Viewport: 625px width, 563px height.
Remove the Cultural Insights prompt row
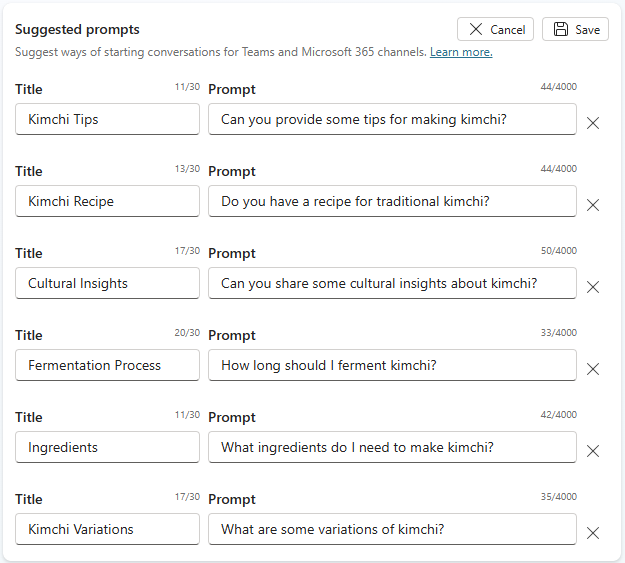click(x=592, y=287)
